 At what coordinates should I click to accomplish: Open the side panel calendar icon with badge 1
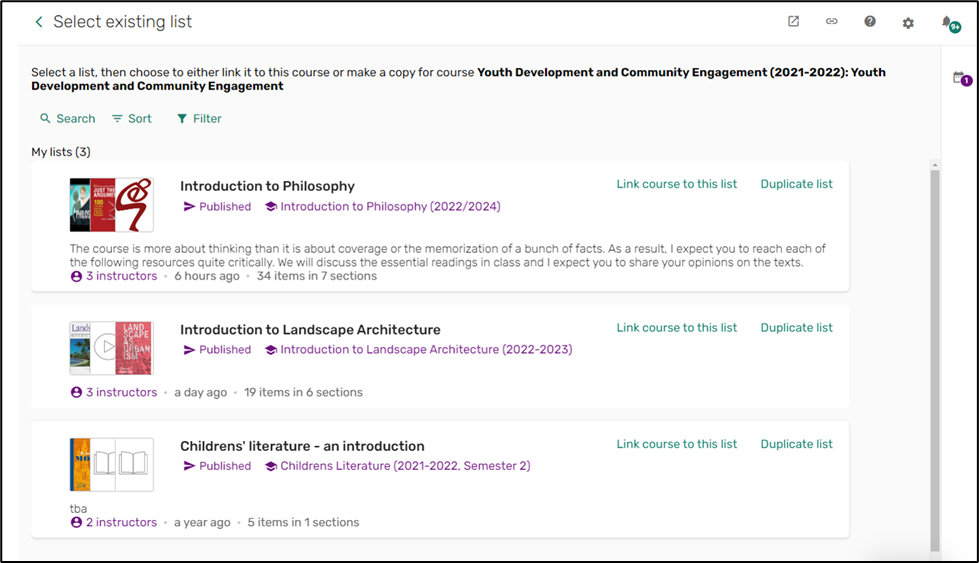pyautogui.click(x=962, y=79)
